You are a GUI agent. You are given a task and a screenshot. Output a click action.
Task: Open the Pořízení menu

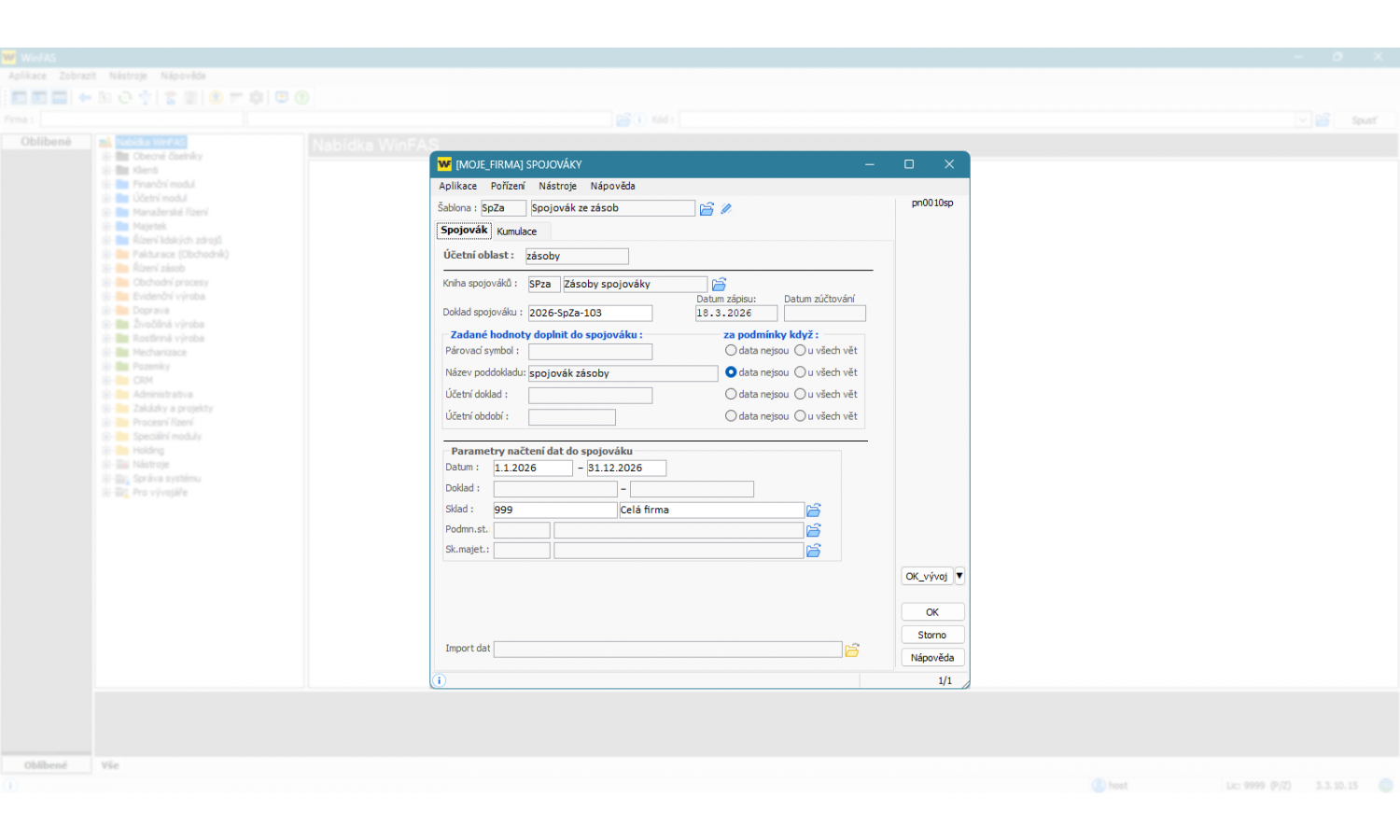coord(508,187)
